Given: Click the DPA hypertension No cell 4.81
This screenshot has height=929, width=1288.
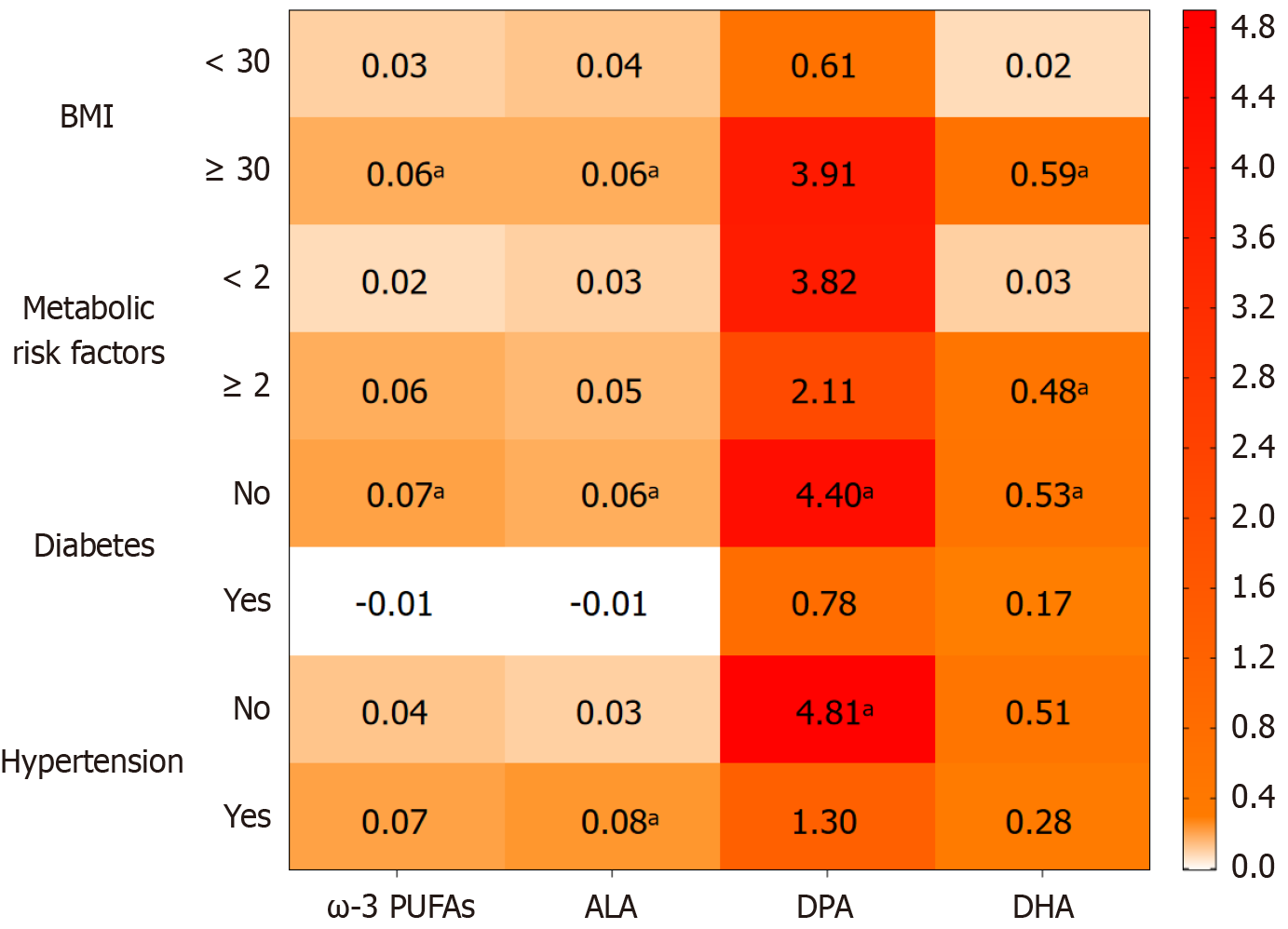Looking at the screenshot, I should tap(827, 709).
